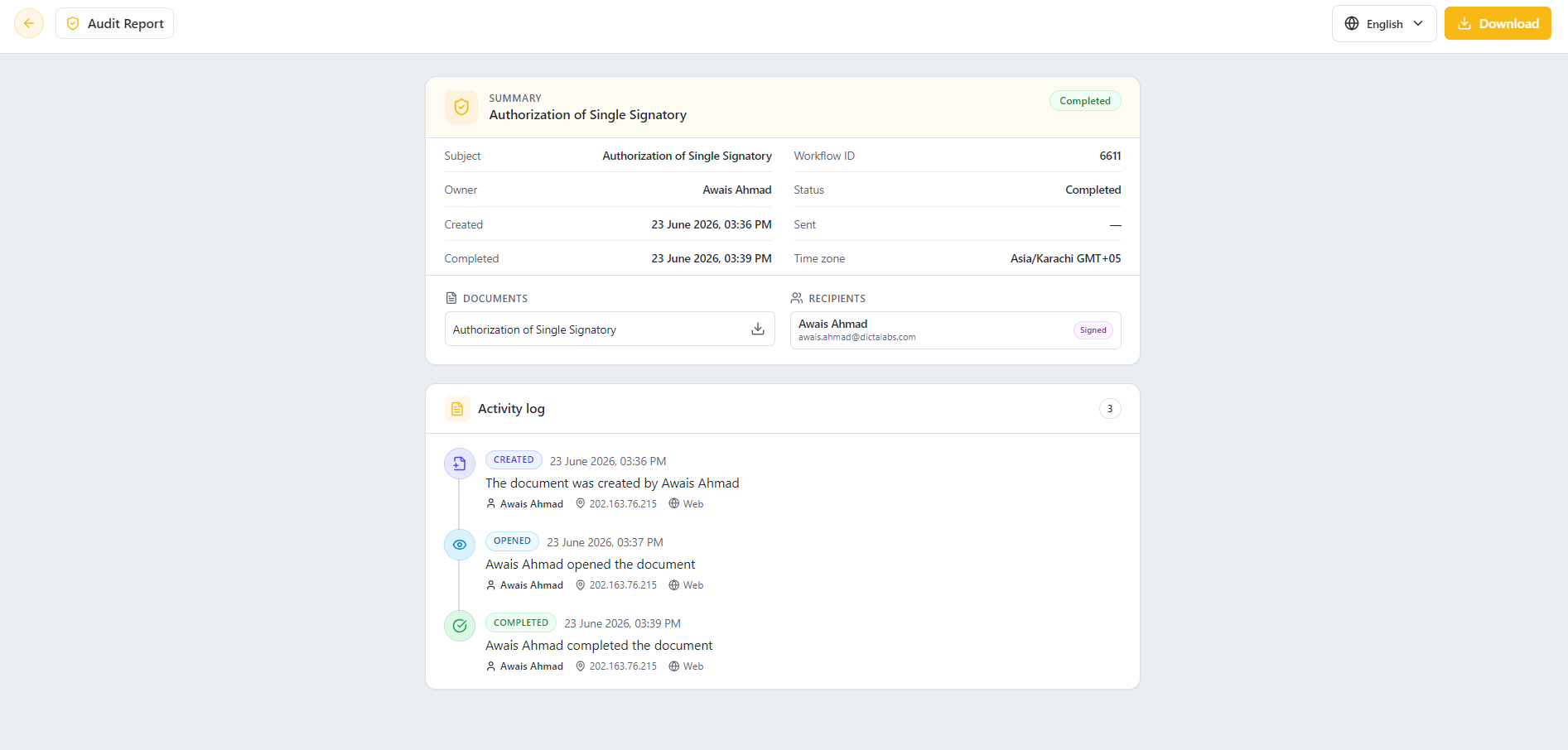Click the user icon in Created event
The image size is (1568, 750).
491,503
